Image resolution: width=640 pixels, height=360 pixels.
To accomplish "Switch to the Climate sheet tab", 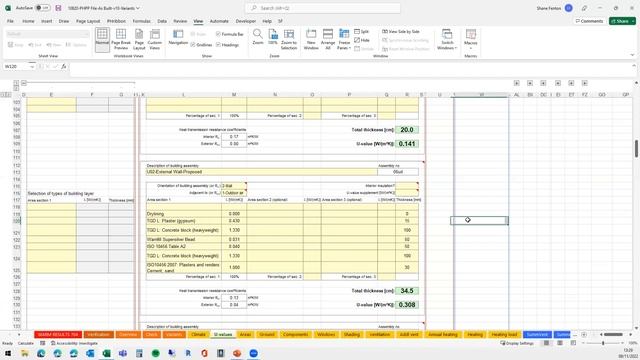I will (198, 335).
